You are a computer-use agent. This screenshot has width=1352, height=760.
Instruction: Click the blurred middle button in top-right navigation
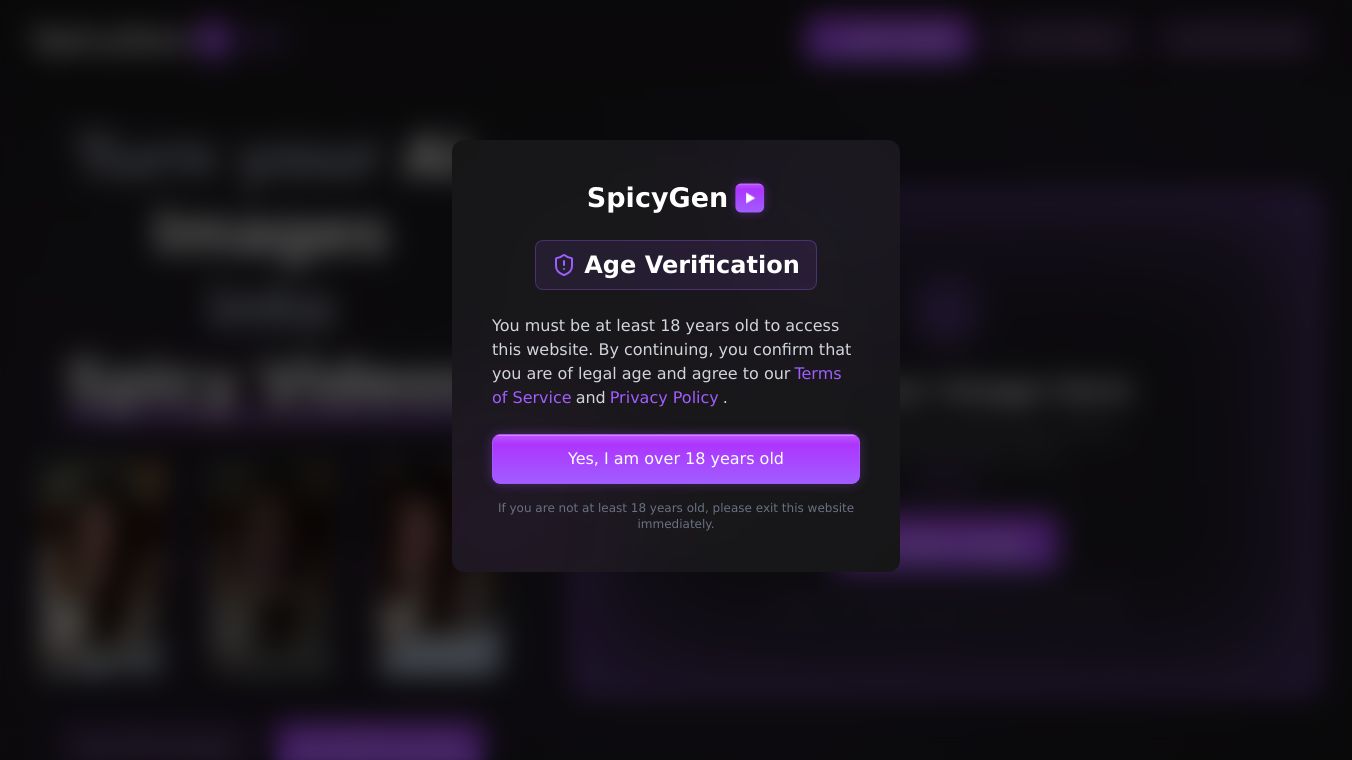[1066, 39]
